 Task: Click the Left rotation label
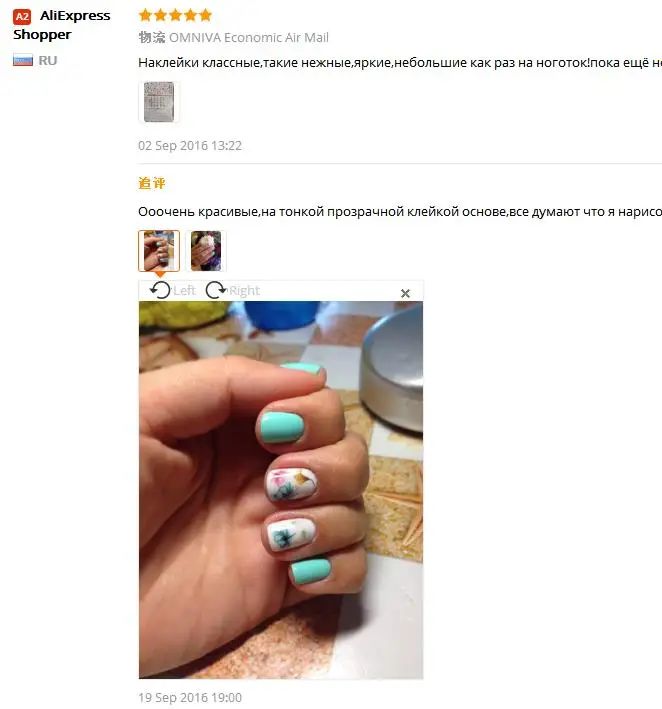(184, 290)
